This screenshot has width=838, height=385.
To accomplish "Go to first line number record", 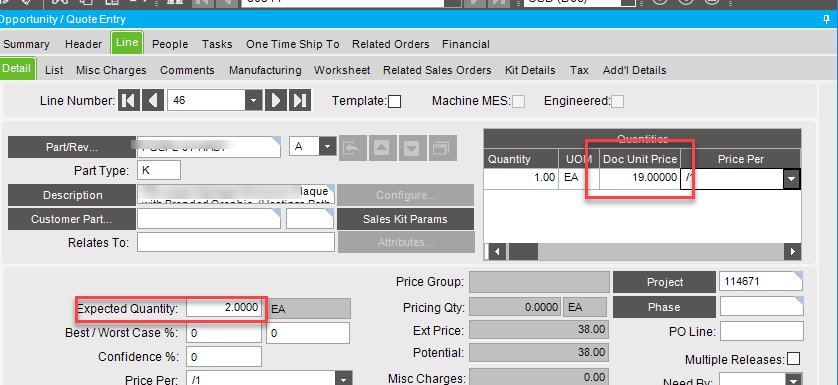I will pyautogui.click(x=129, y=101).
